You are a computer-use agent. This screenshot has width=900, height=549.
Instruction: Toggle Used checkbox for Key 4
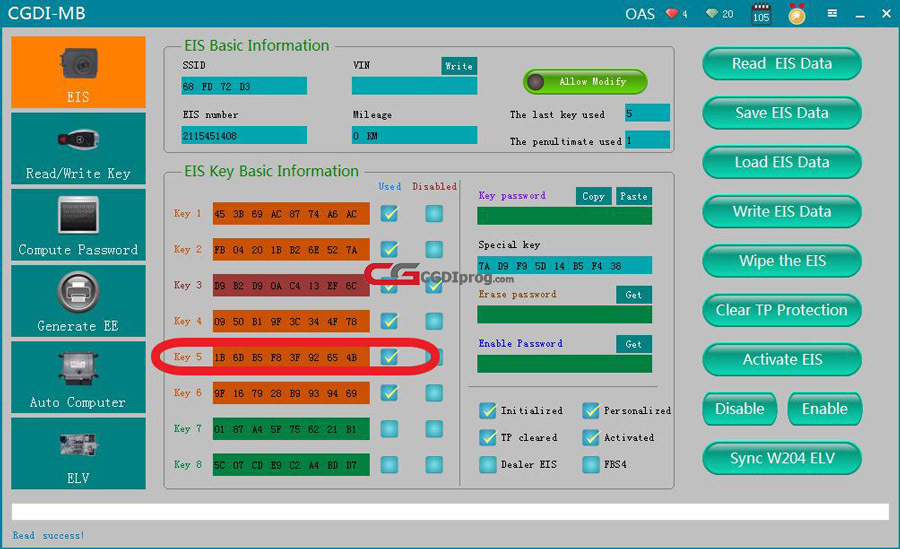click(x=389, y=321)
